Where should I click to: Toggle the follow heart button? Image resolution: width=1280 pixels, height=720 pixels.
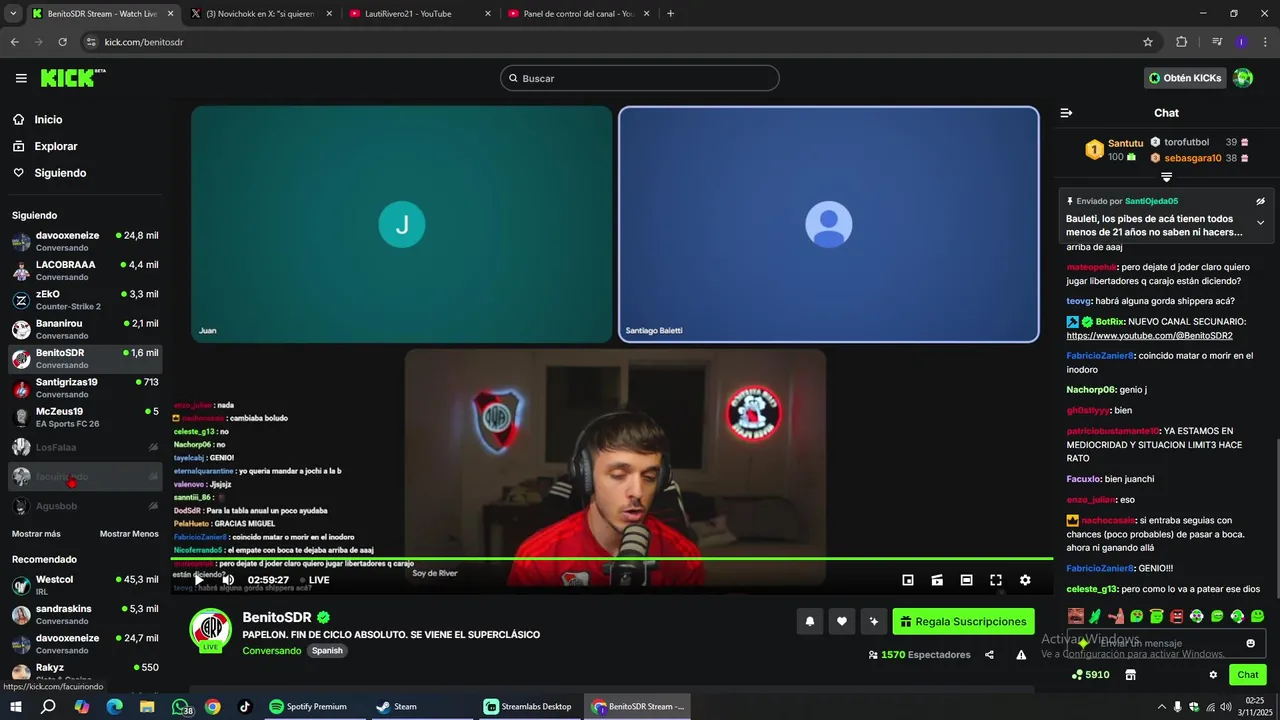(x=842, y=621)
